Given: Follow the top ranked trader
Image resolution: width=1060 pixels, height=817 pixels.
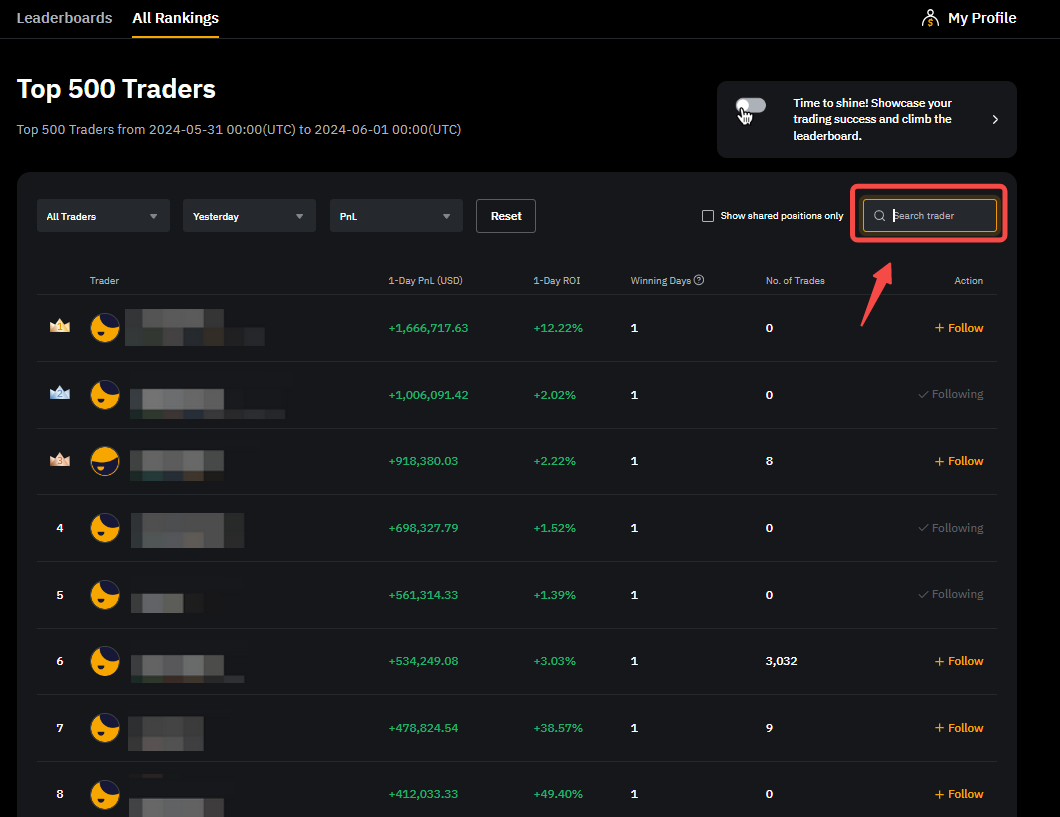Looking at the screenshot, I should tap(958, 327).
